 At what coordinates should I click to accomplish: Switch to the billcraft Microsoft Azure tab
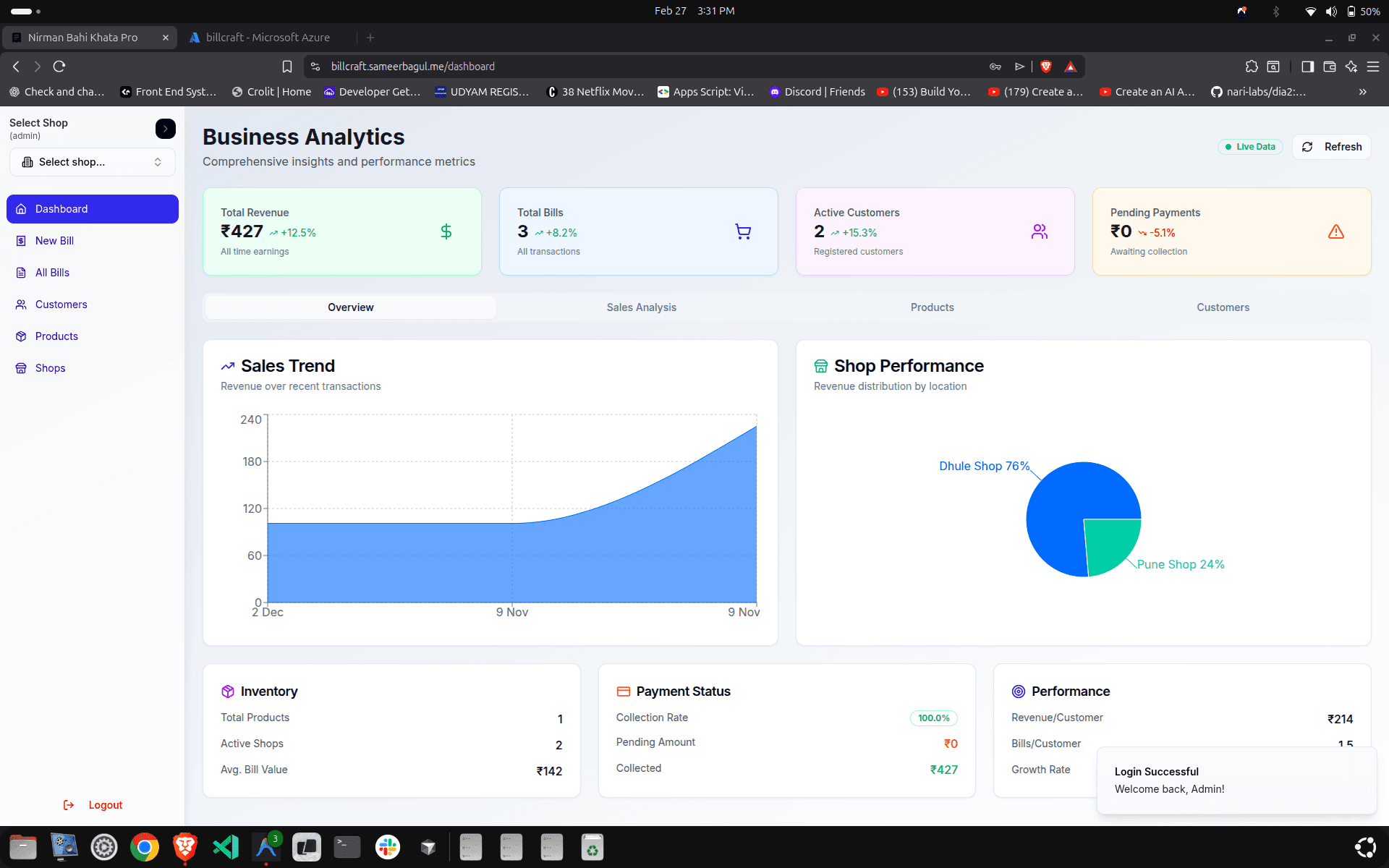coord(268,37)
